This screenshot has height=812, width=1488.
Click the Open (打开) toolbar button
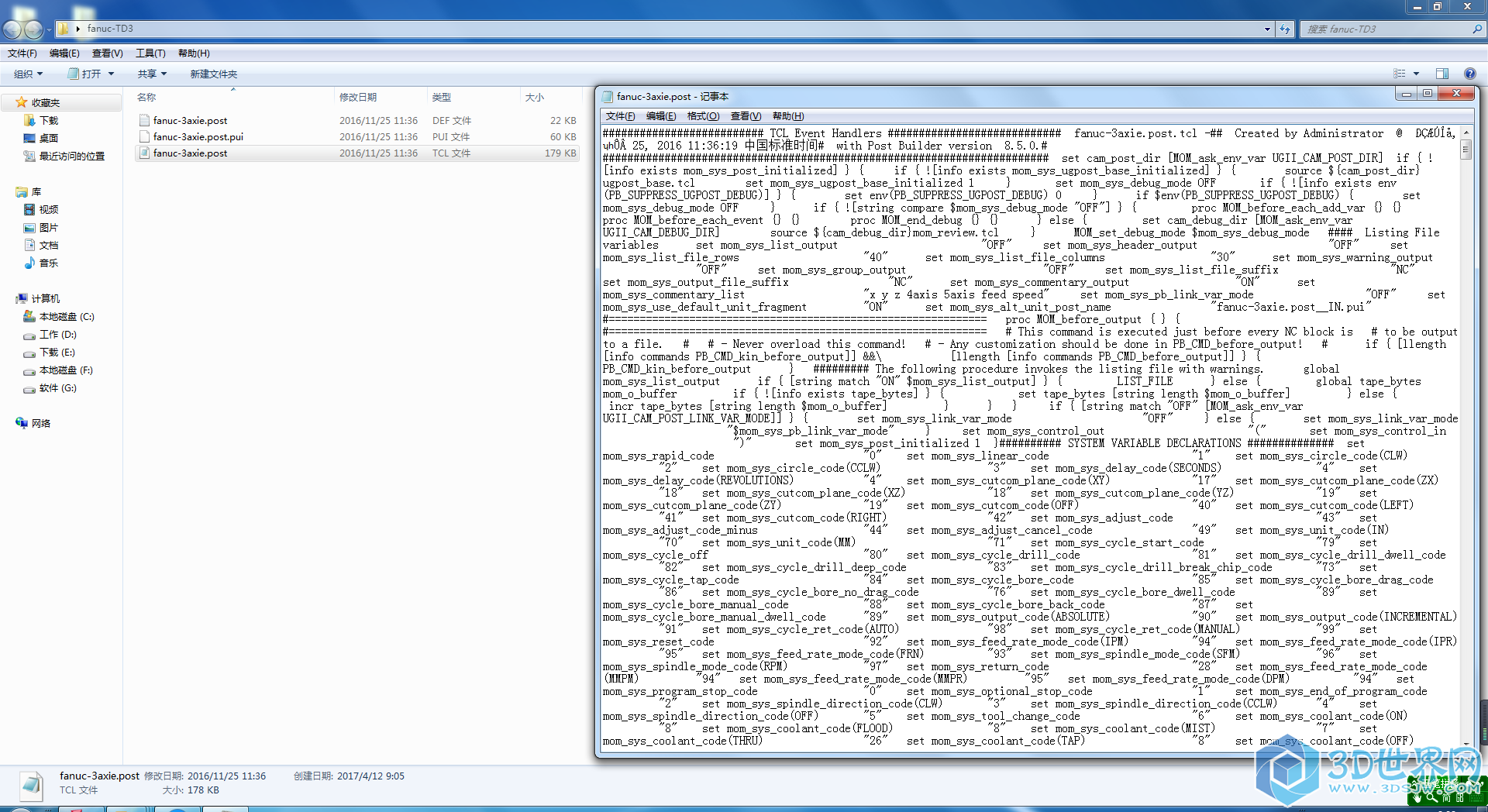(x=85, y=74)
